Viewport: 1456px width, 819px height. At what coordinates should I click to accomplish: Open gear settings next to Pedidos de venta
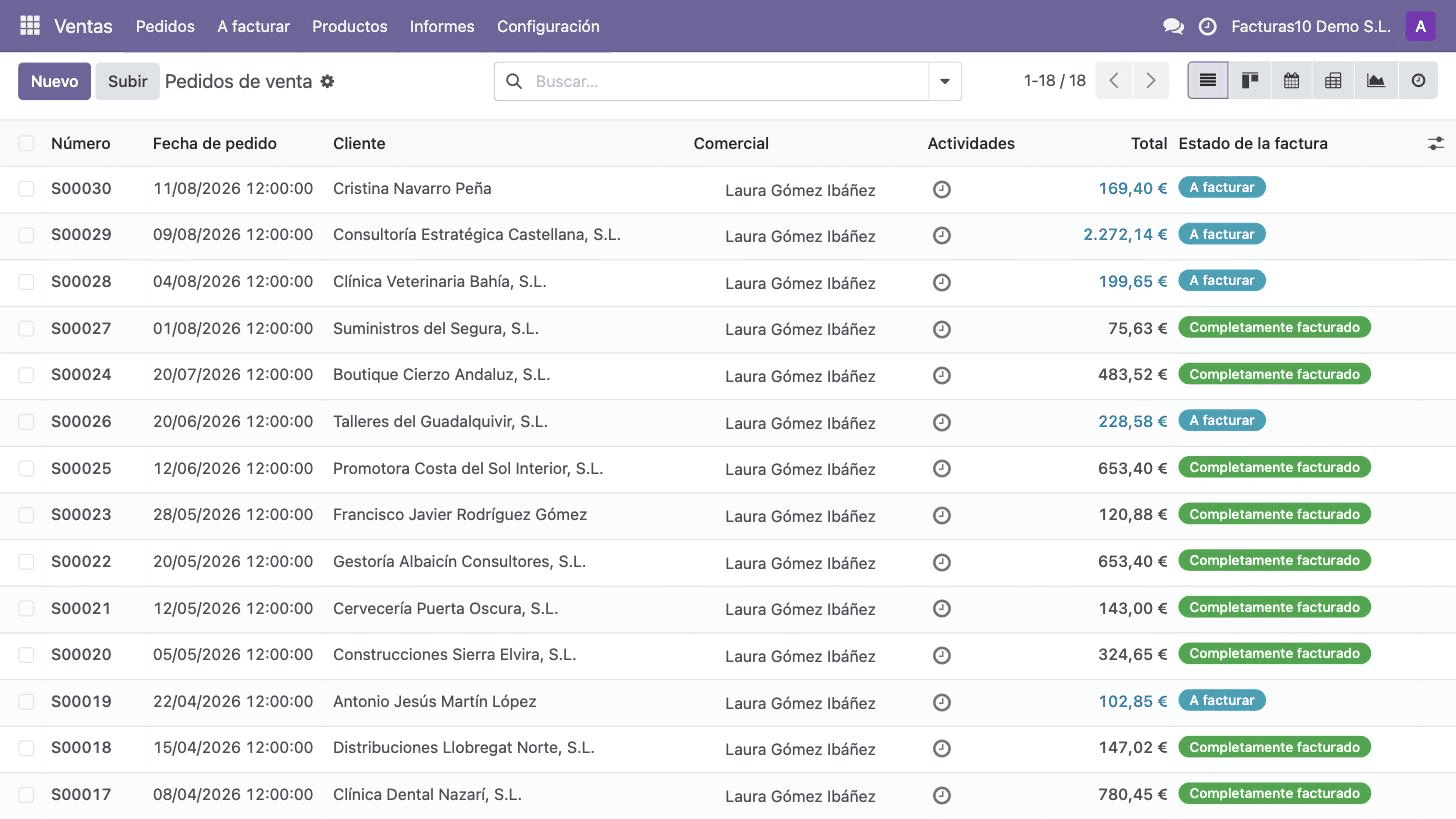(327, 82)
